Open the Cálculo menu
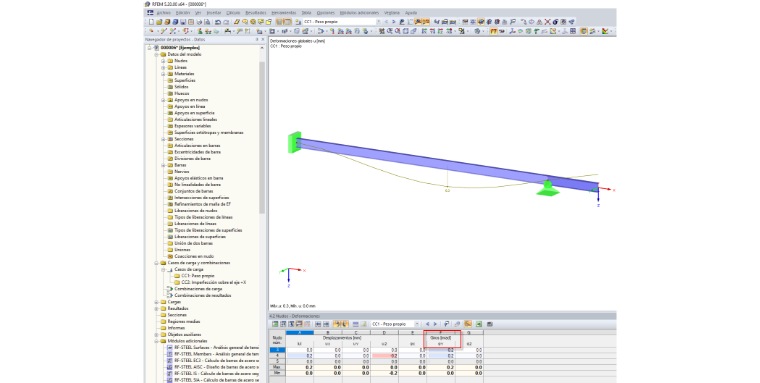760x383 pixels. [233, 13]
